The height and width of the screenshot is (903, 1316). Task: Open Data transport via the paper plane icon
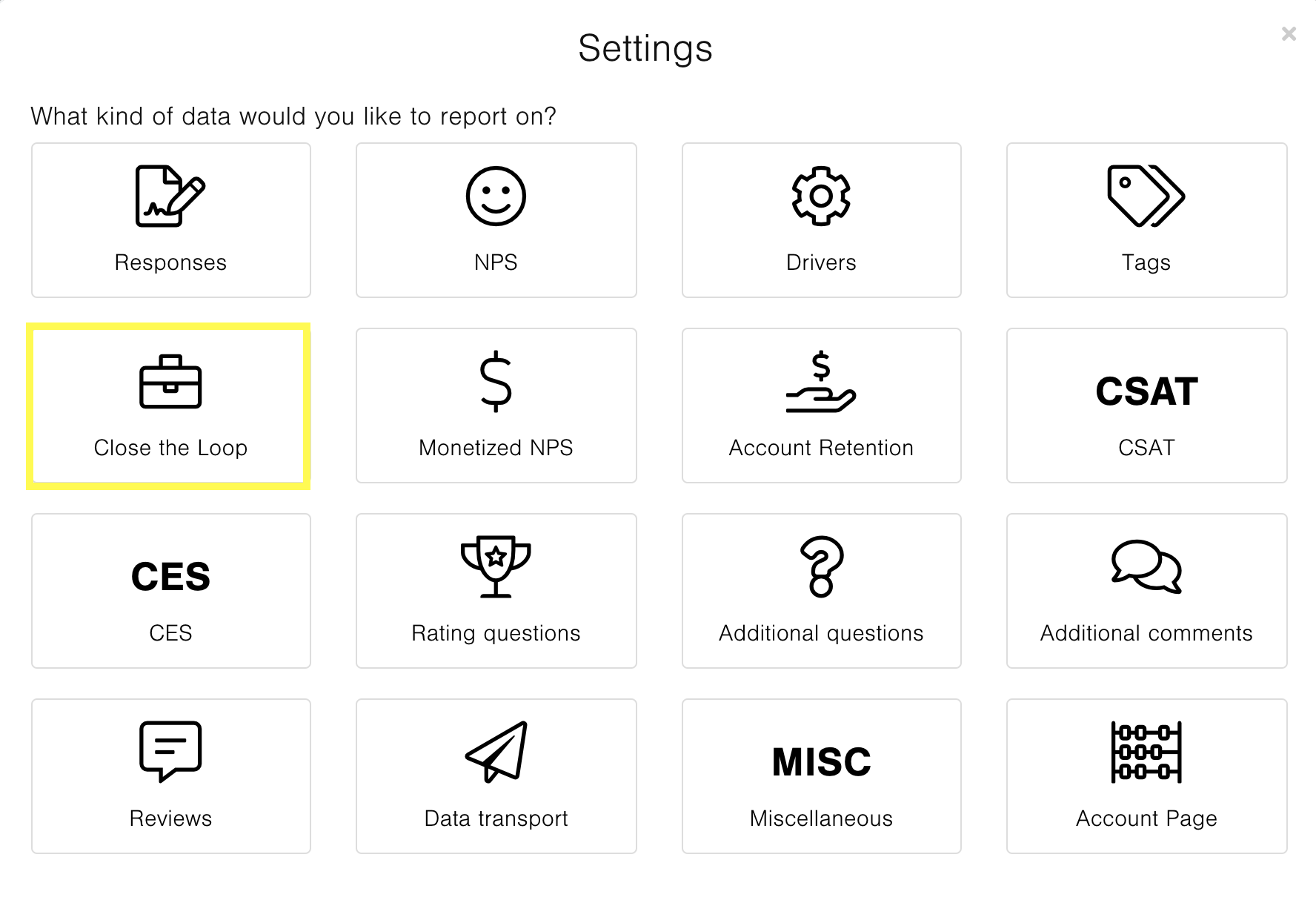pyautogui.click(x=495, y=751)
